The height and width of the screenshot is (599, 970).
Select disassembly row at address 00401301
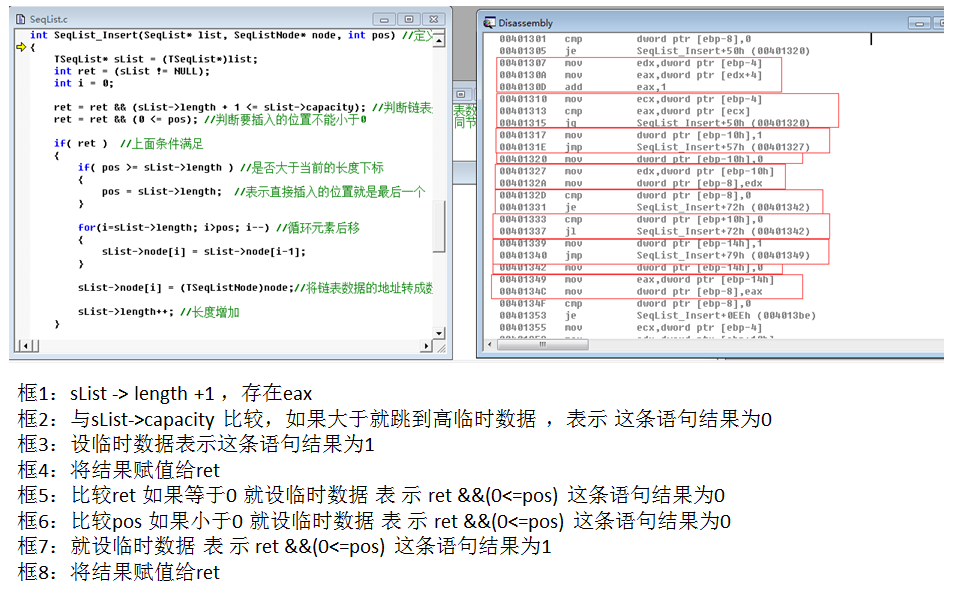pyautogui.click(x=625, y=39)
